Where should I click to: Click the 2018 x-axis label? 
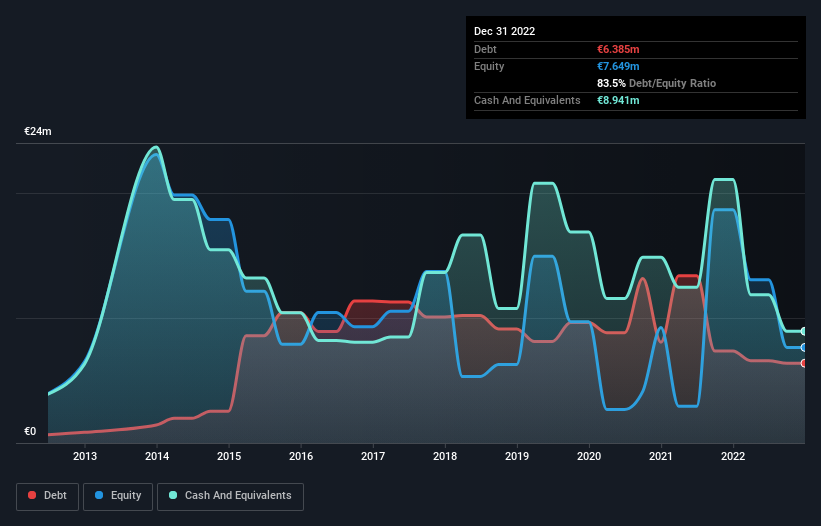pos(445,456)
